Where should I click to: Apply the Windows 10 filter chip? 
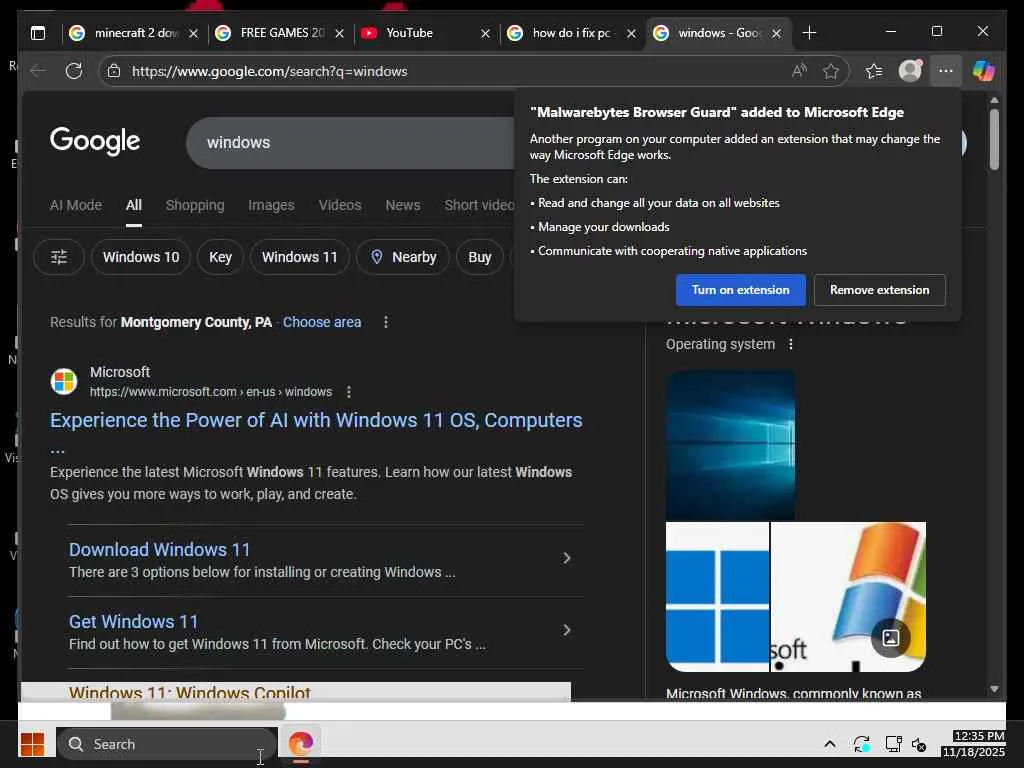[140, 257]
